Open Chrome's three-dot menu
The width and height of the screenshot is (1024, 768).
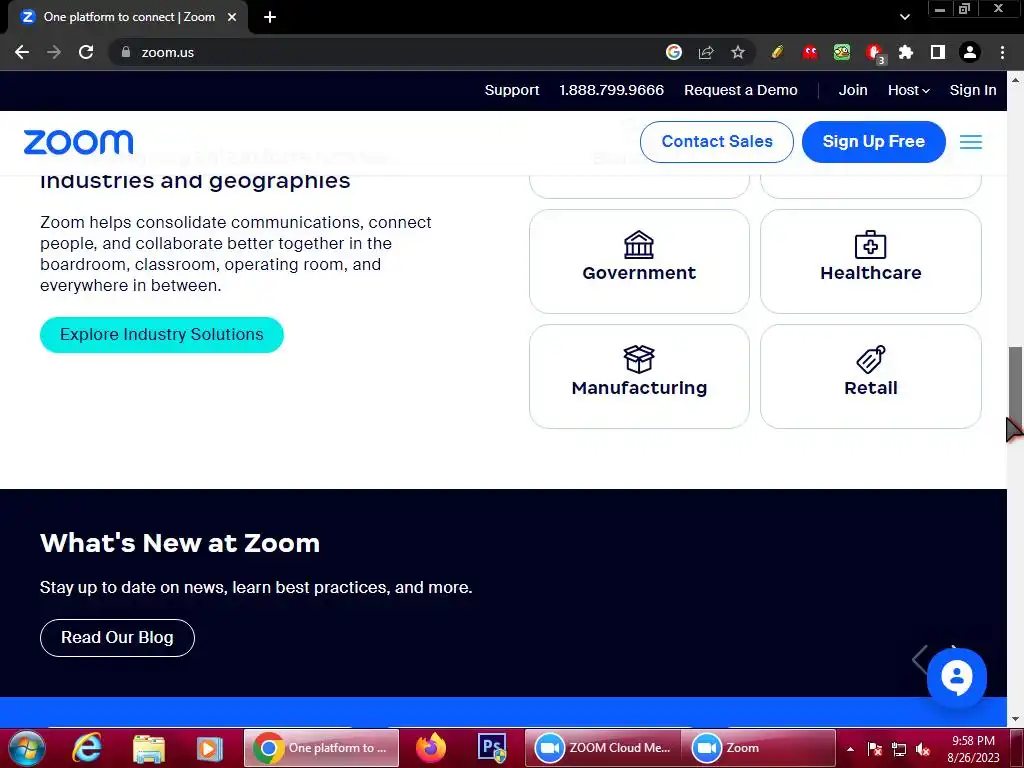pos(1002,52)
